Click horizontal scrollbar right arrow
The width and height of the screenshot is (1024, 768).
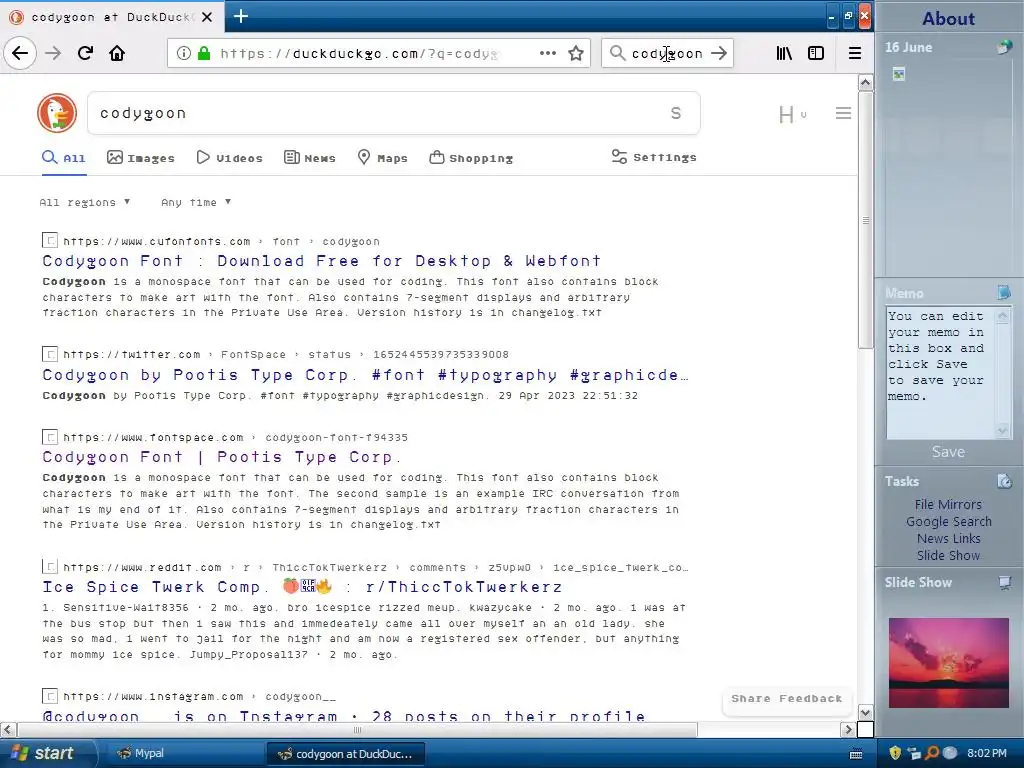848,729
